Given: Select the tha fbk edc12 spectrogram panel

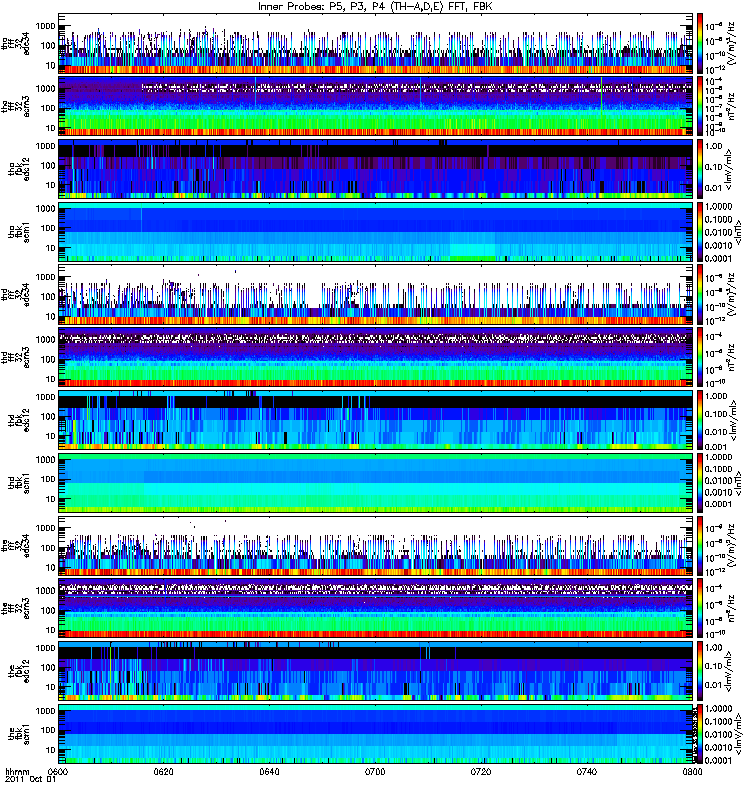Looking at the screenshot, I should click(x=376, y=169).
